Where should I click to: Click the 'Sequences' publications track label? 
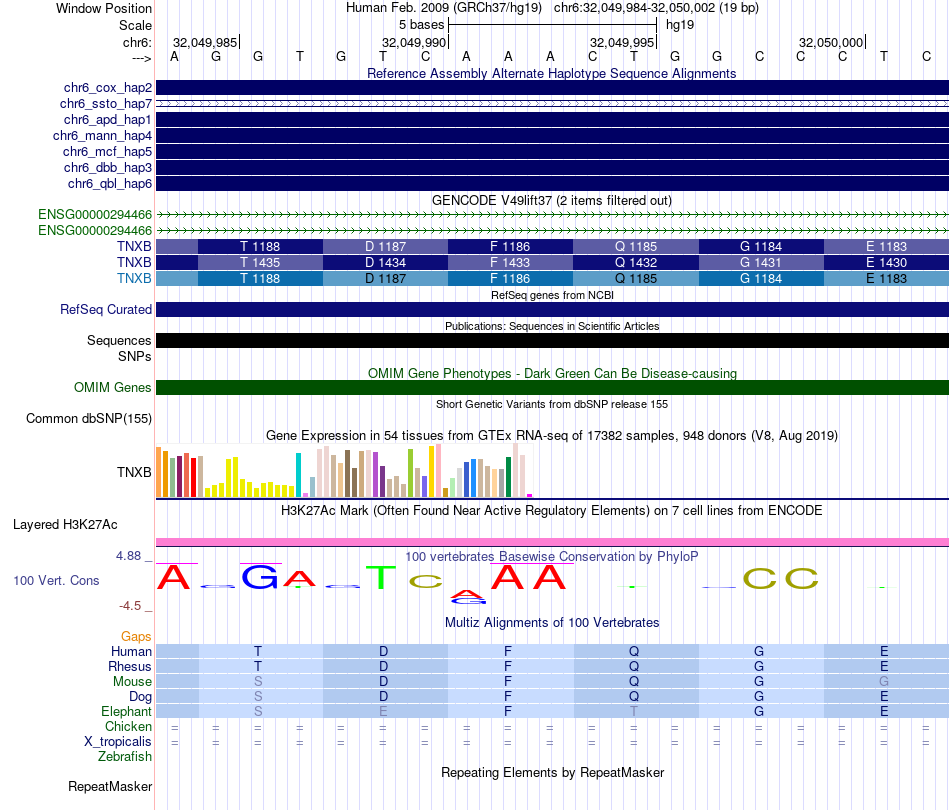pyautogui.click(x=119, y=340)
